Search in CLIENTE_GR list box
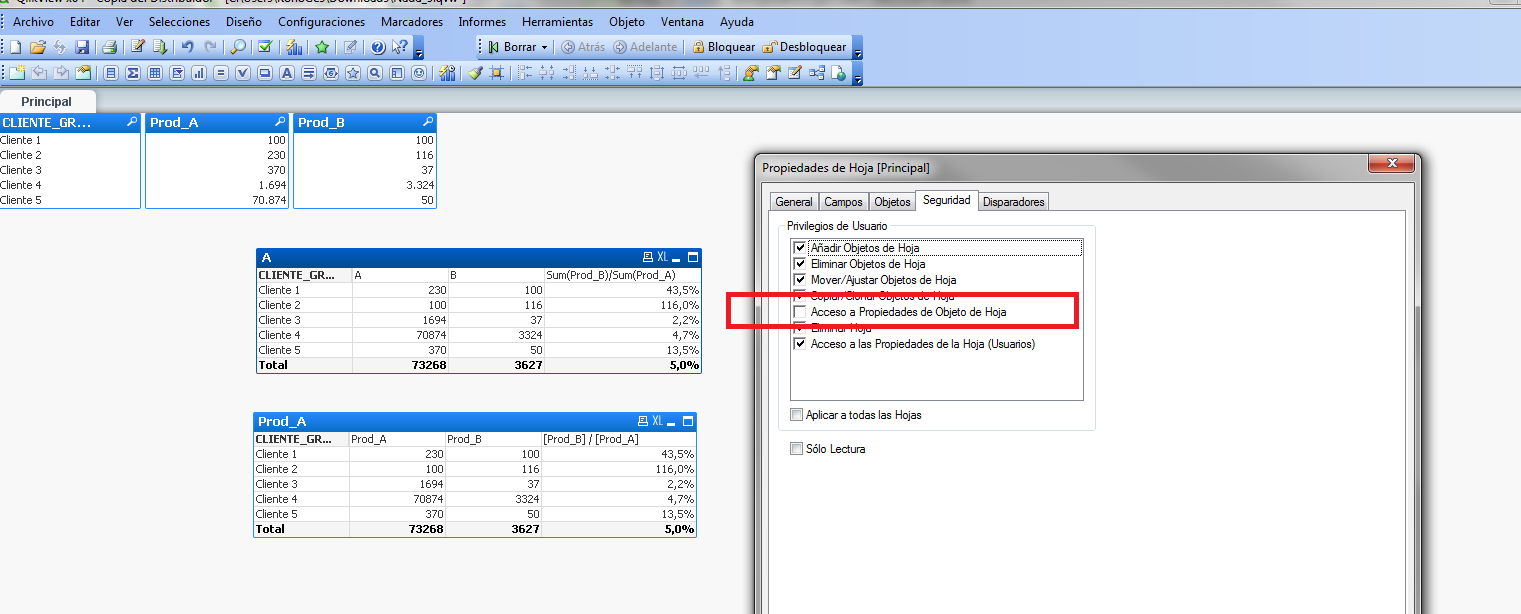This screenshot has width=1521, height=614. [x=132, y=122]
